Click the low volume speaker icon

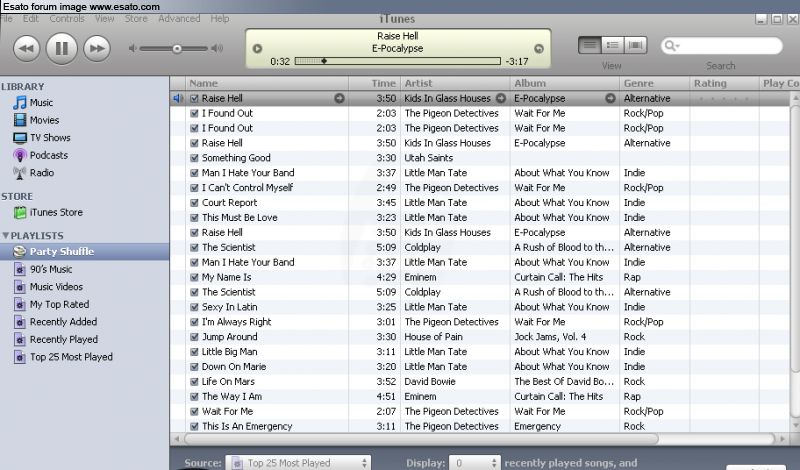133,48
